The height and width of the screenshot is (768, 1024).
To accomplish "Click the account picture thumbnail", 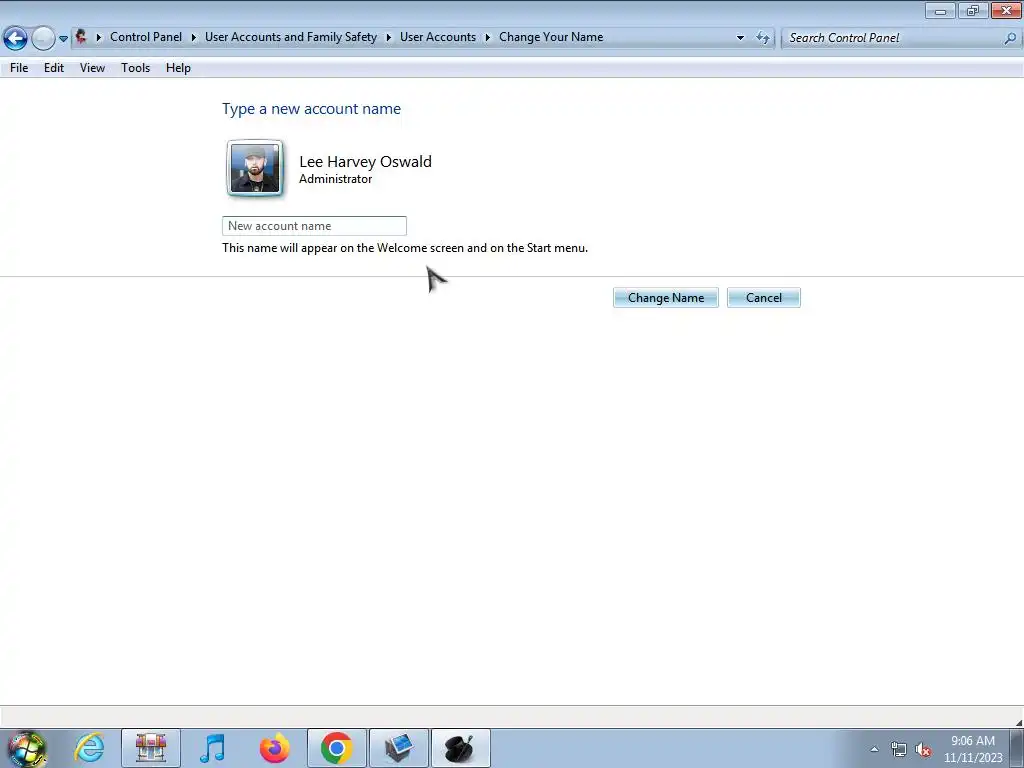I will point(255,168).
